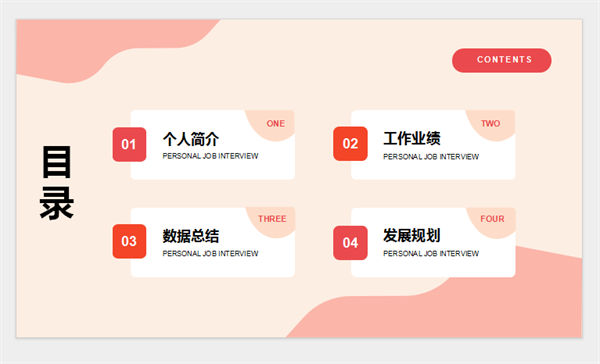This screenshot has height=364, width=600.
Task: Select the FOUR corner label
Action: point(492,219)
